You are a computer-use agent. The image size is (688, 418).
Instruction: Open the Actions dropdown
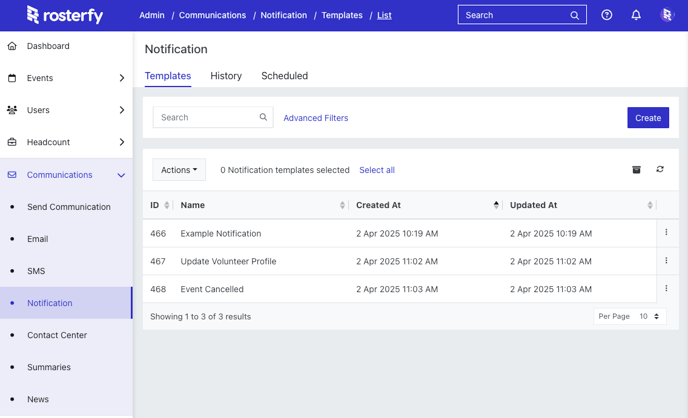[179, 170]
